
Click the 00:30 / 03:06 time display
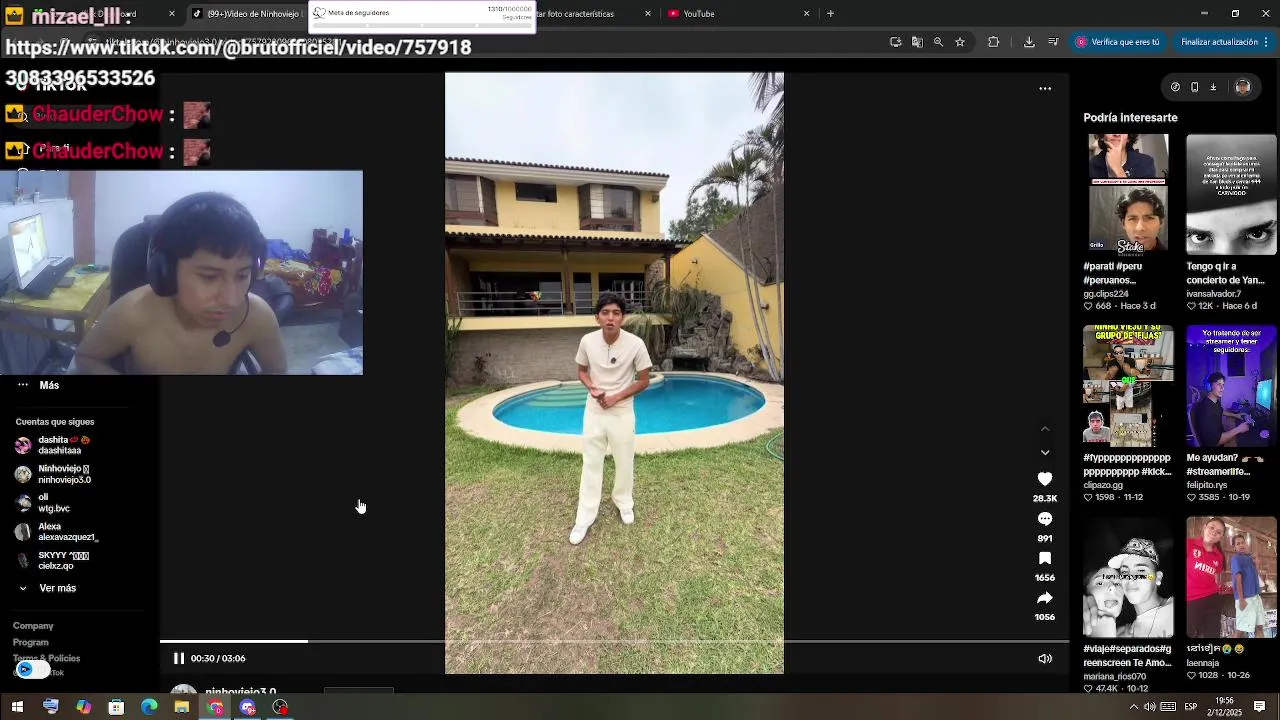click(x=218, y=658)
